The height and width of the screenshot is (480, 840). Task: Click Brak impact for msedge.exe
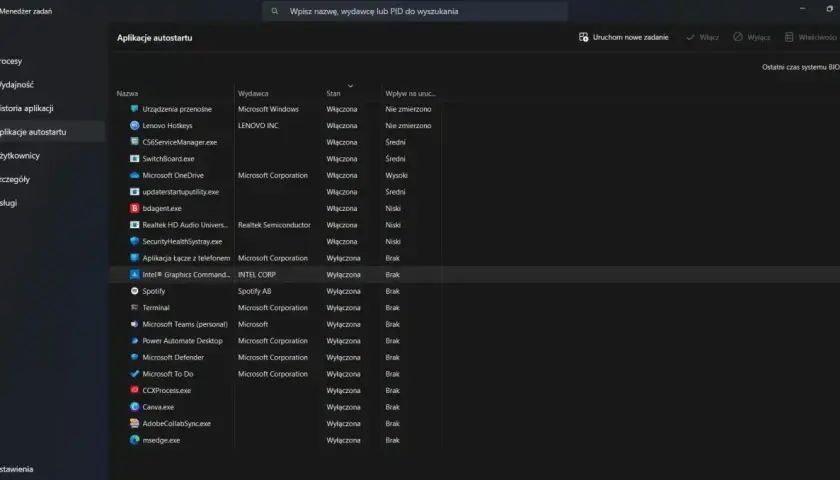click(x=393, y=440)
